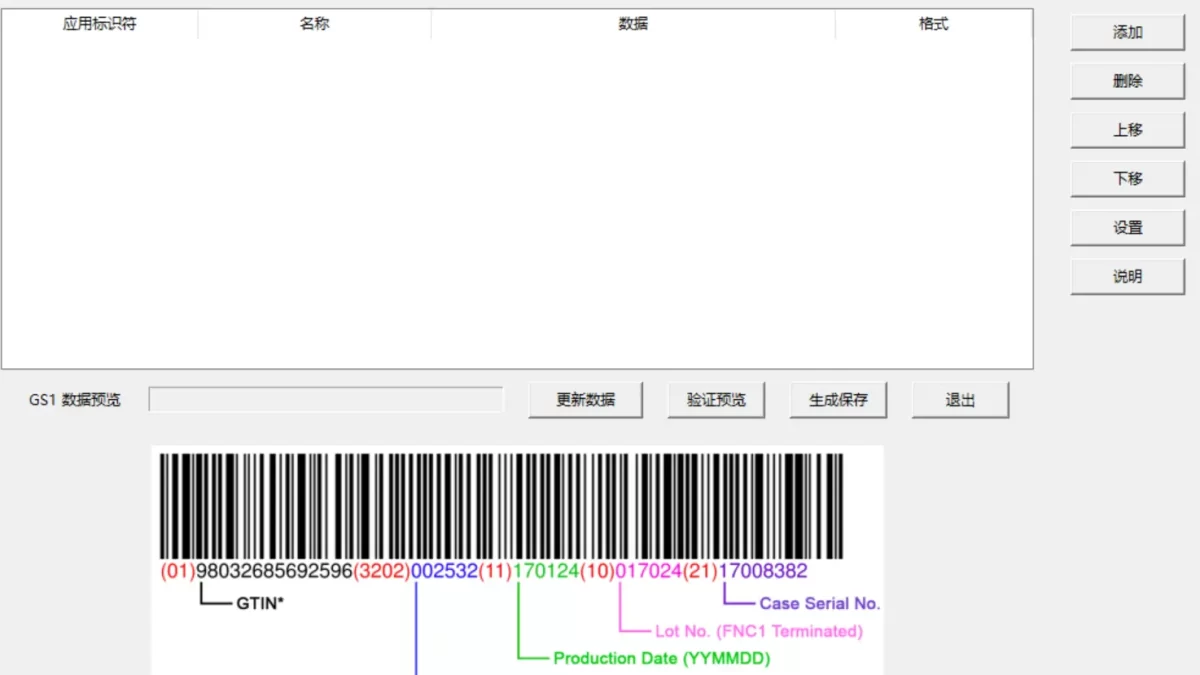Viewport: 1200px width, 675px height.
Task: Click 更新数据 to refresh data
Action: pyautogui.click(x=586, y=400)
